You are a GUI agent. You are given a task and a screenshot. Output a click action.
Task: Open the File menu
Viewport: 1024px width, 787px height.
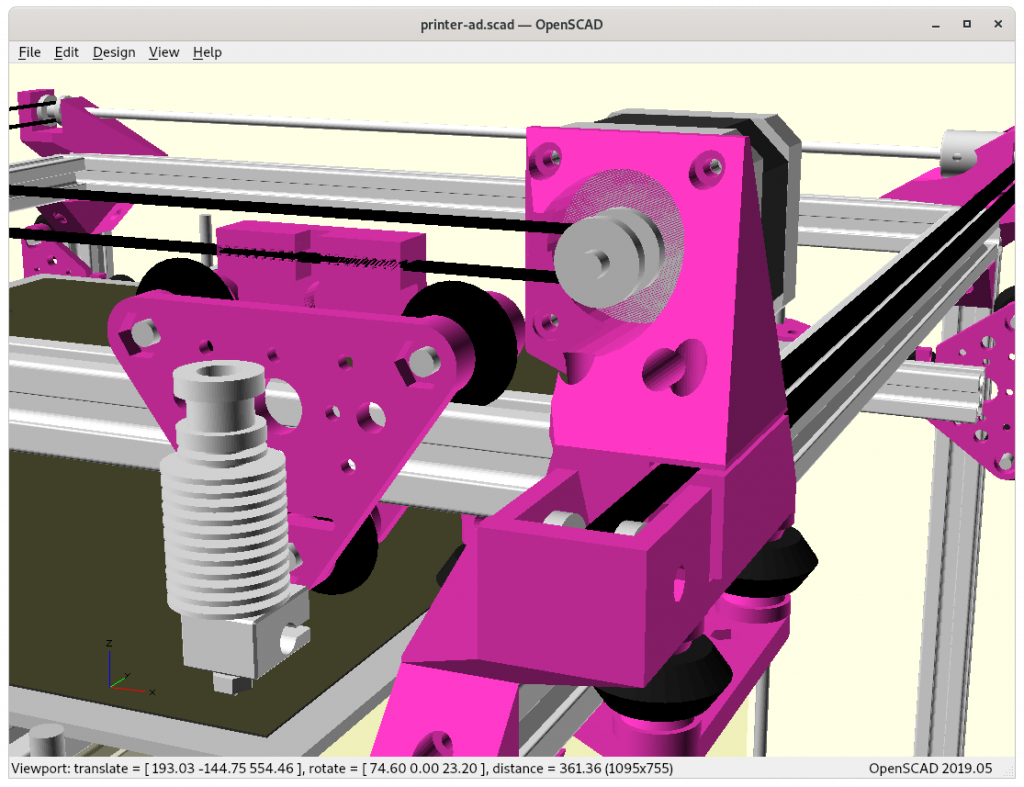pyautogui.click(x=29, y=52)
